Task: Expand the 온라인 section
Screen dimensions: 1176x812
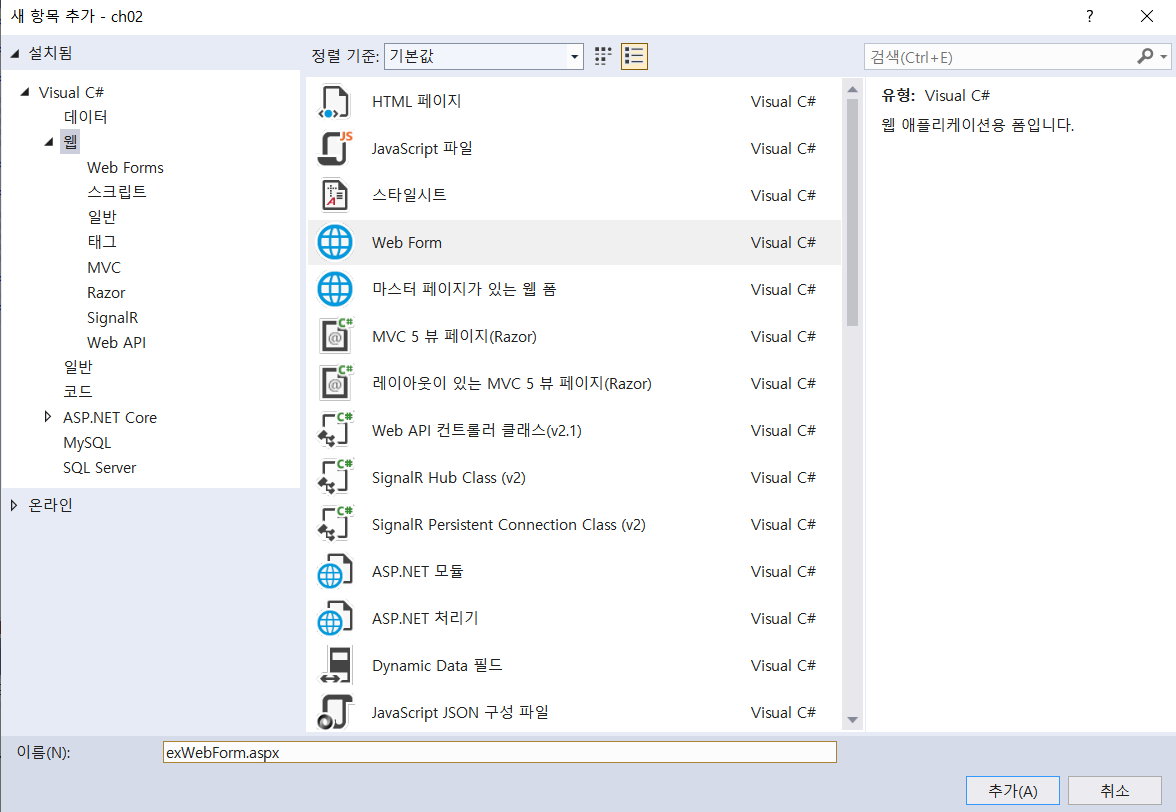Action: tap(14, 505)
